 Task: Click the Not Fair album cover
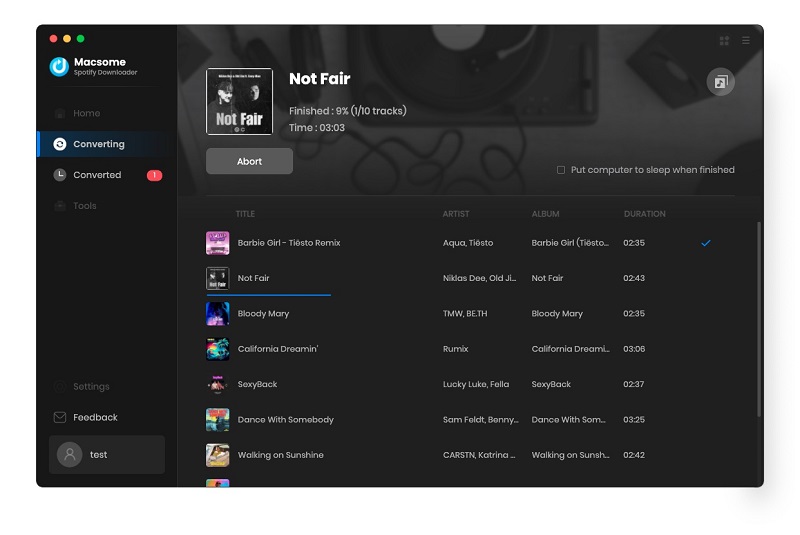pos(239,101)
